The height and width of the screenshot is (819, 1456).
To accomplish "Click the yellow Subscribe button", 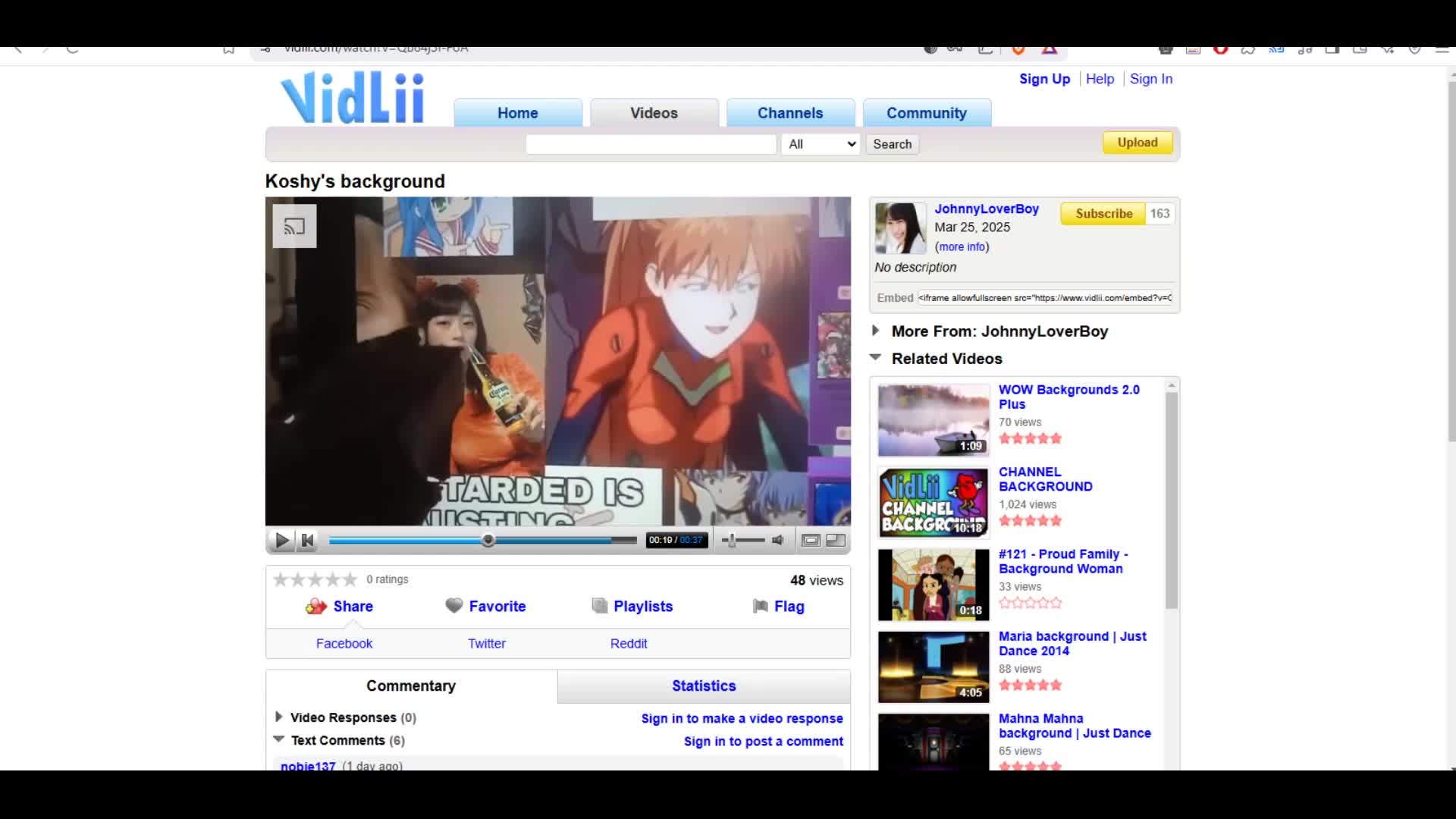I will [x=1103, y=214].
